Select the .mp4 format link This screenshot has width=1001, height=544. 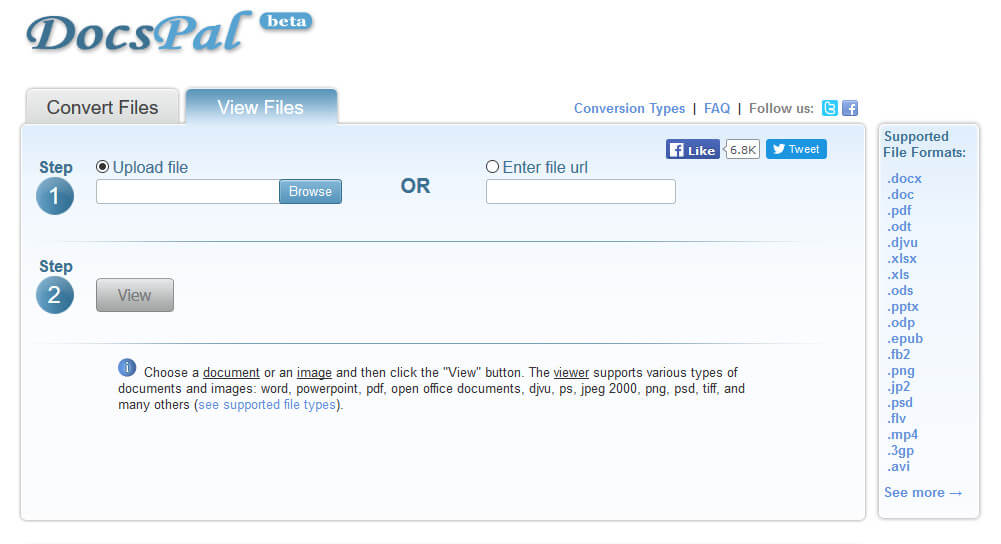902,434
